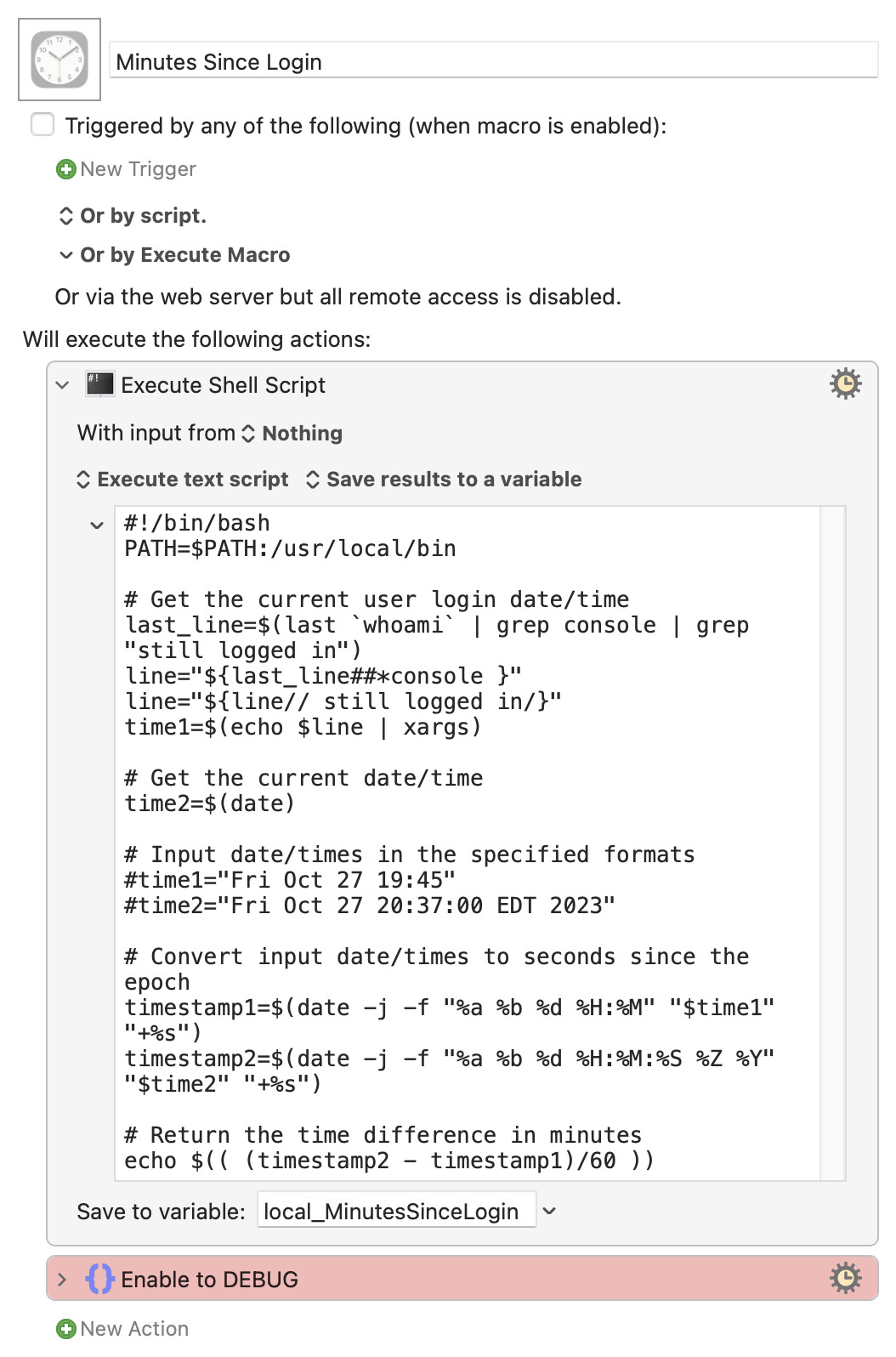Click the terminal icon of Execute Shell Script
This screenshot has height=1357, width=896.
click(99, 384)
